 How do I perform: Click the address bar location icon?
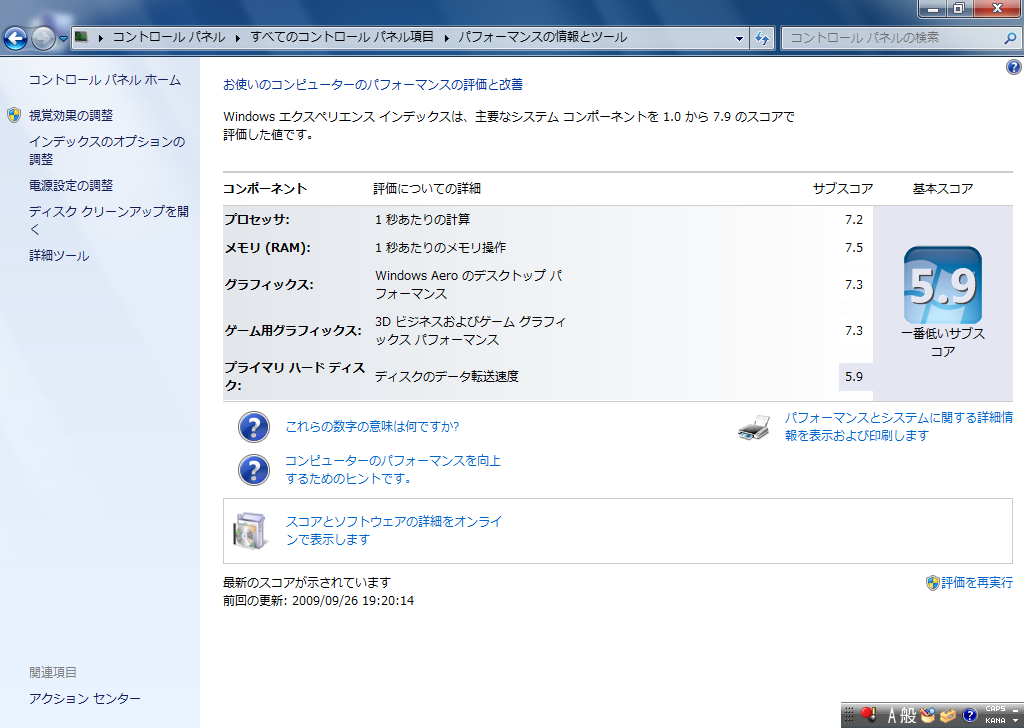pos(82,37)
